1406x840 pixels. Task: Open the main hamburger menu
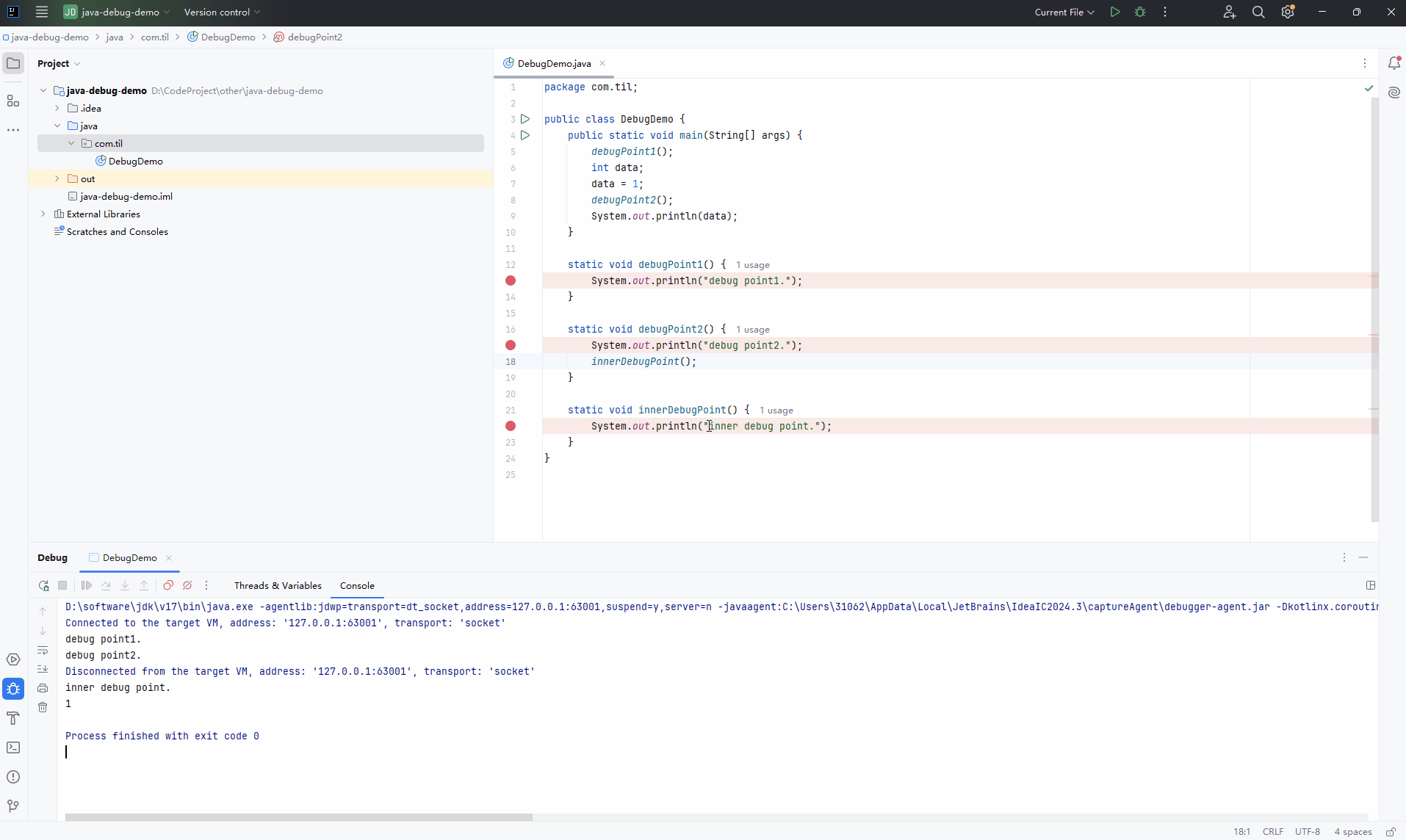[x=42, y=12]
